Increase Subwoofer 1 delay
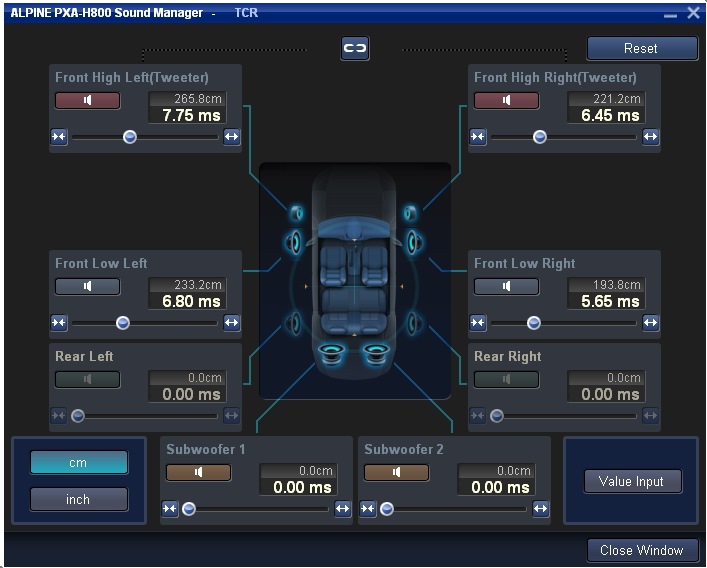This screenshot has height=568, width=707. point(343,509)
